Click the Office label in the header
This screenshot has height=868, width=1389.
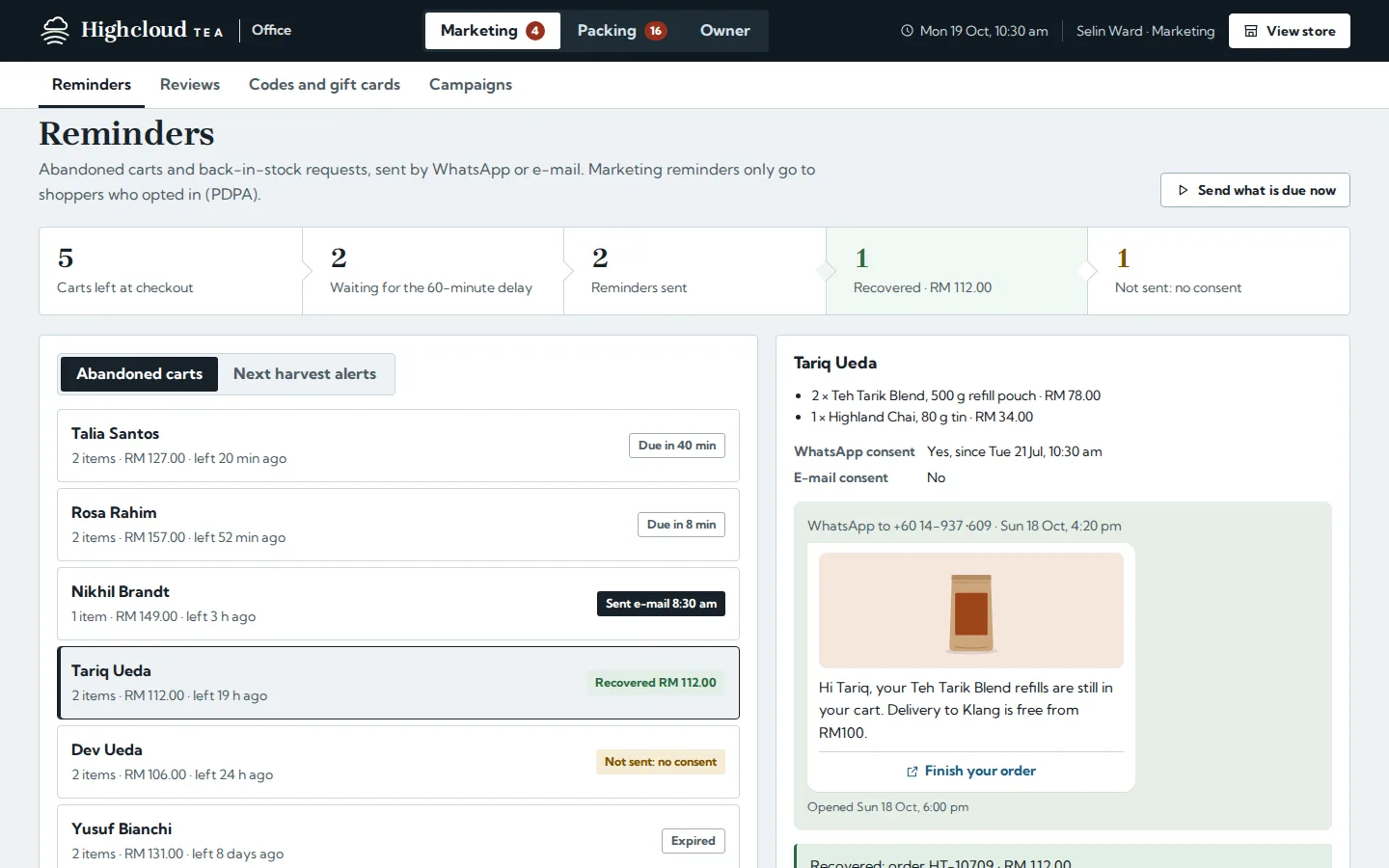271,30
